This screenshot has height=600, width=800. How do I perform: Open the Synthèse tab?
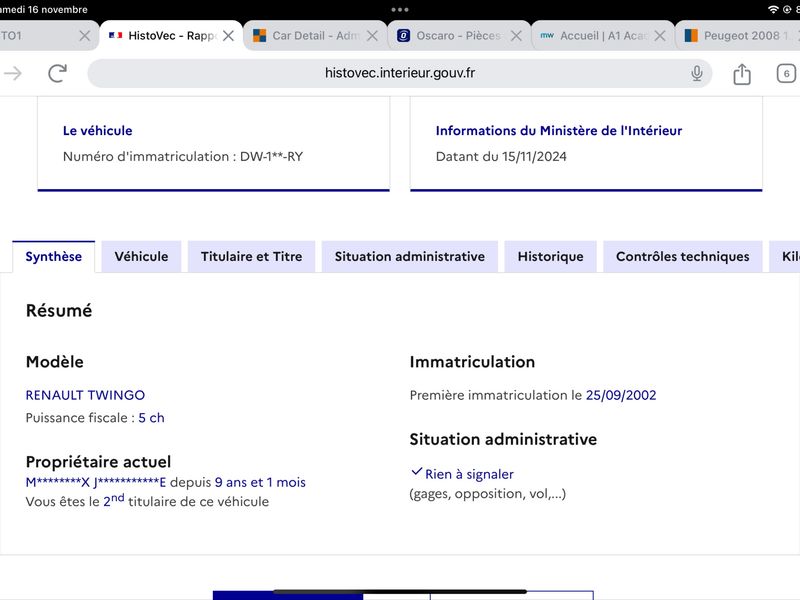54,257
